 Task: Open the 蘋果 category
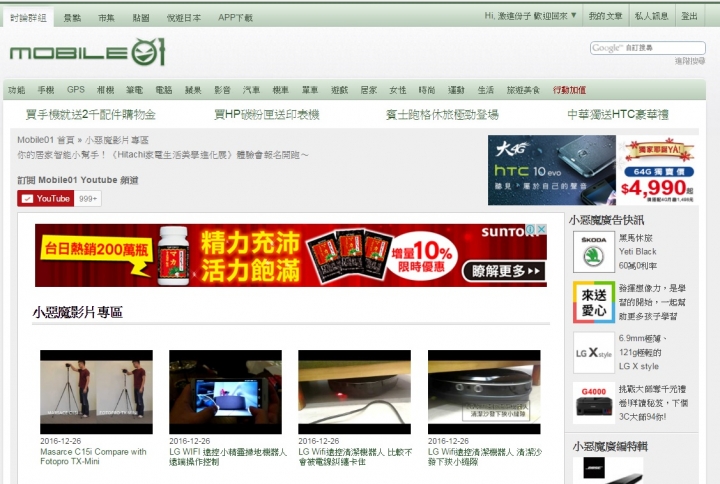[x=193, y=90]
